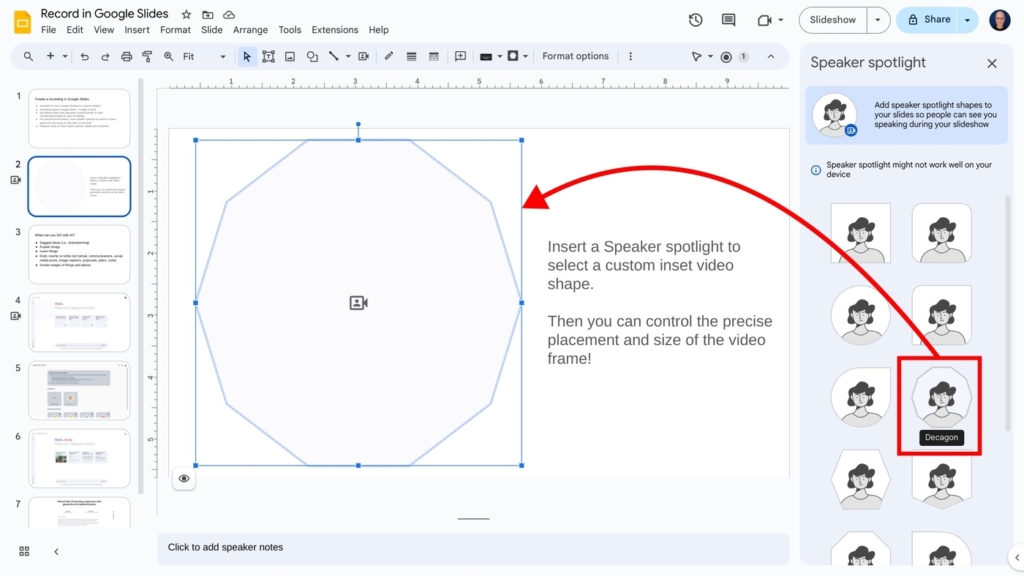This screenshot has width=1024, height=576.
Task: Click the undo icon in the toolbar
Action: pos(85,57)
